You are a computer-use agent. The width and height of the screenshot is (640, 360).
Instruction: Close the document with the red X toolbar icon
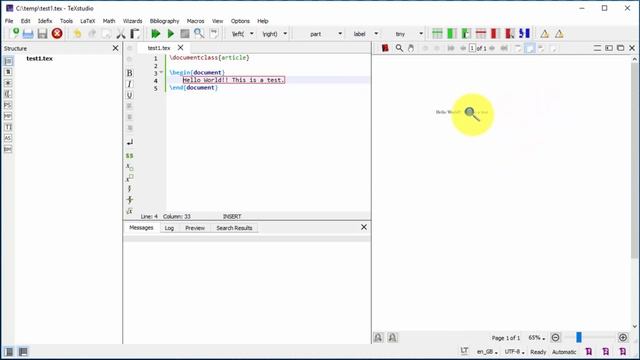point(57,33)
